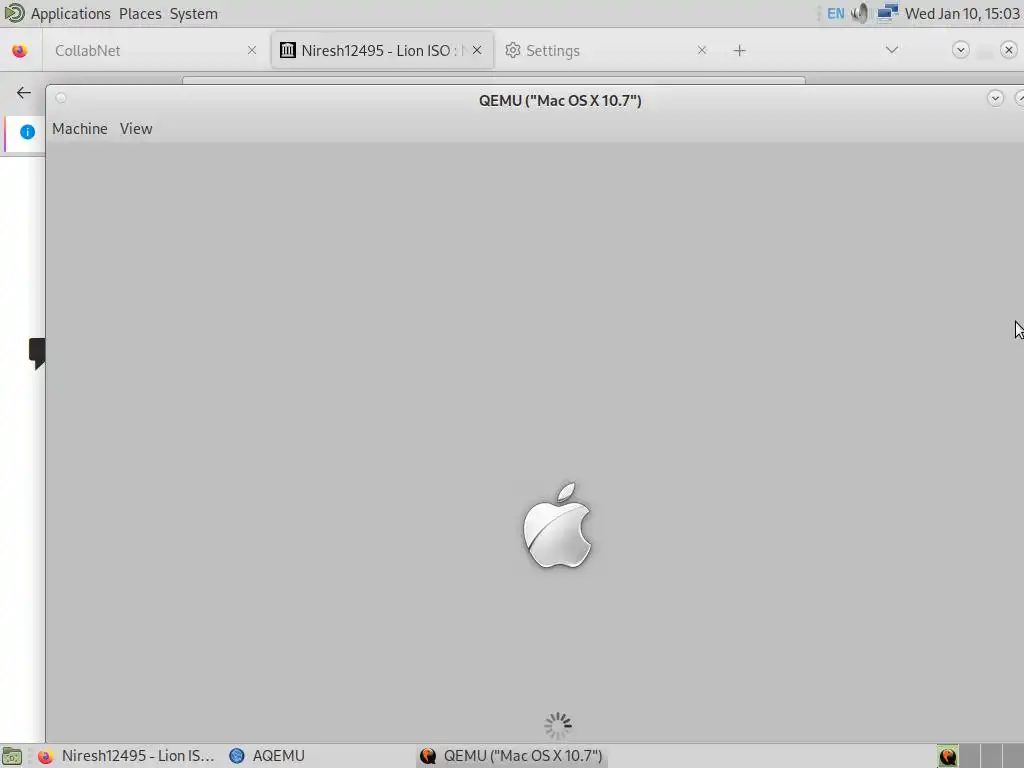
Task: Click the QEMU icon in bottom-right panel
Action: pos(948,757)
